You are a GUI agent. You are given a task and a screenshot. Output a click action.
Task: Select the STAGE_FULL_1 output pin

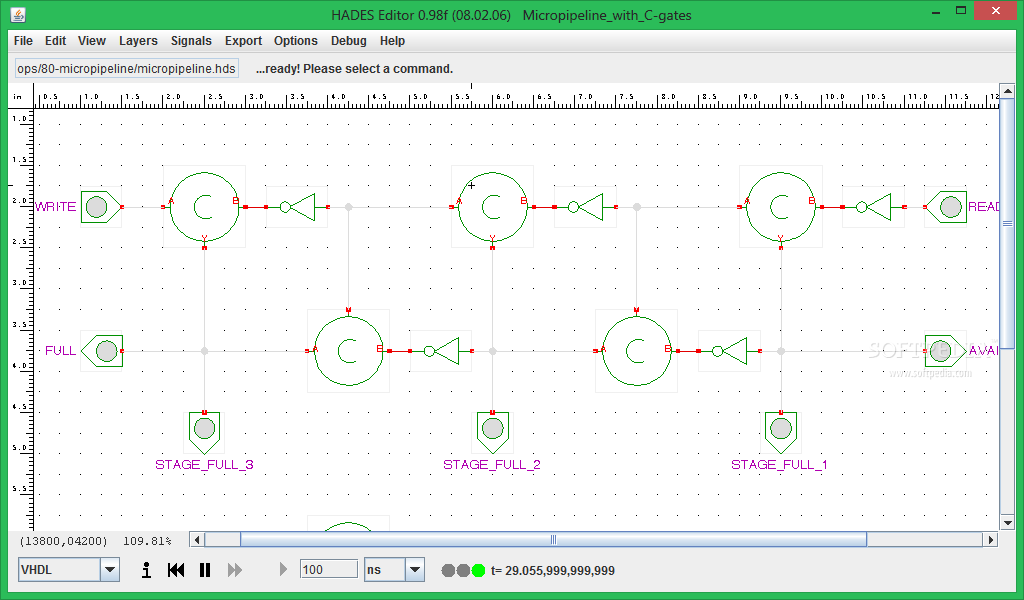[x=781, y=433]
